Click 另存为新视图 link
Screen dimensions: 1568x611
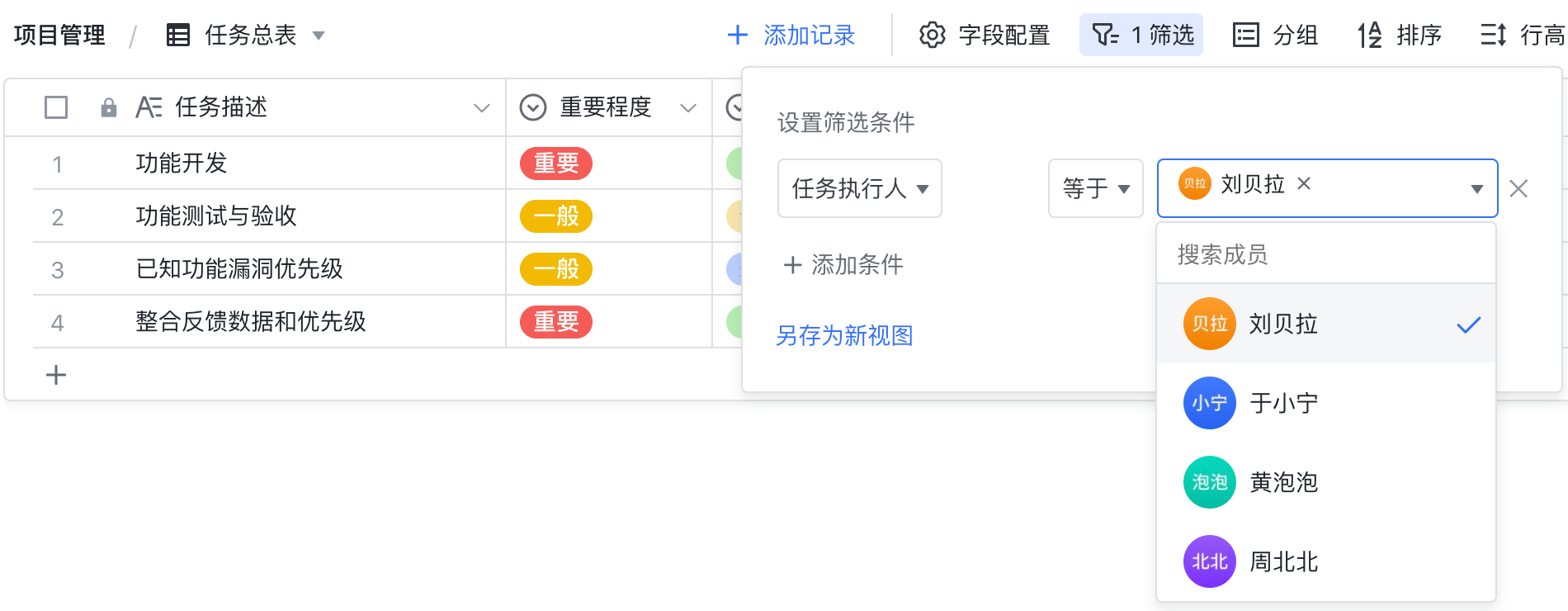pyautogui.click(x=844, y=335)
